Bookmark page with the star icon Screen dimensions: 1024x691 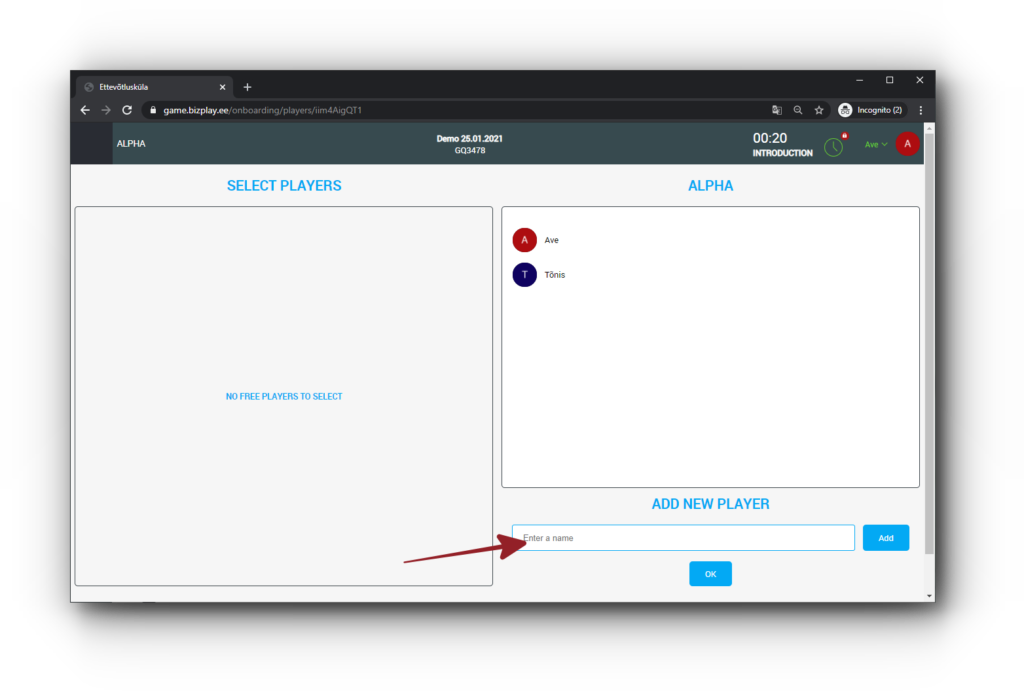click(819, 110)
